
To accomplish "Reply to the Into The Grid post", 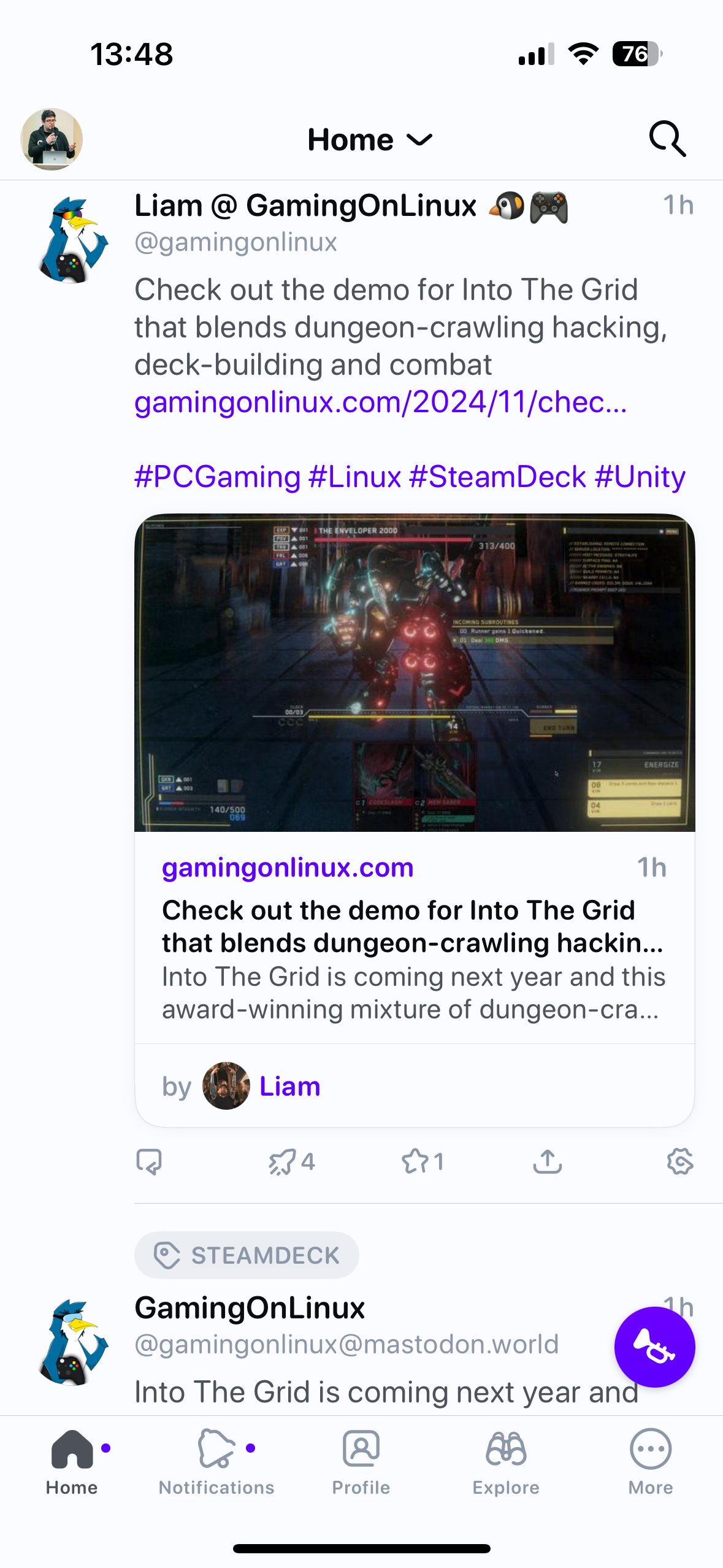I will pyautogui.click(x=149, y=1161).
